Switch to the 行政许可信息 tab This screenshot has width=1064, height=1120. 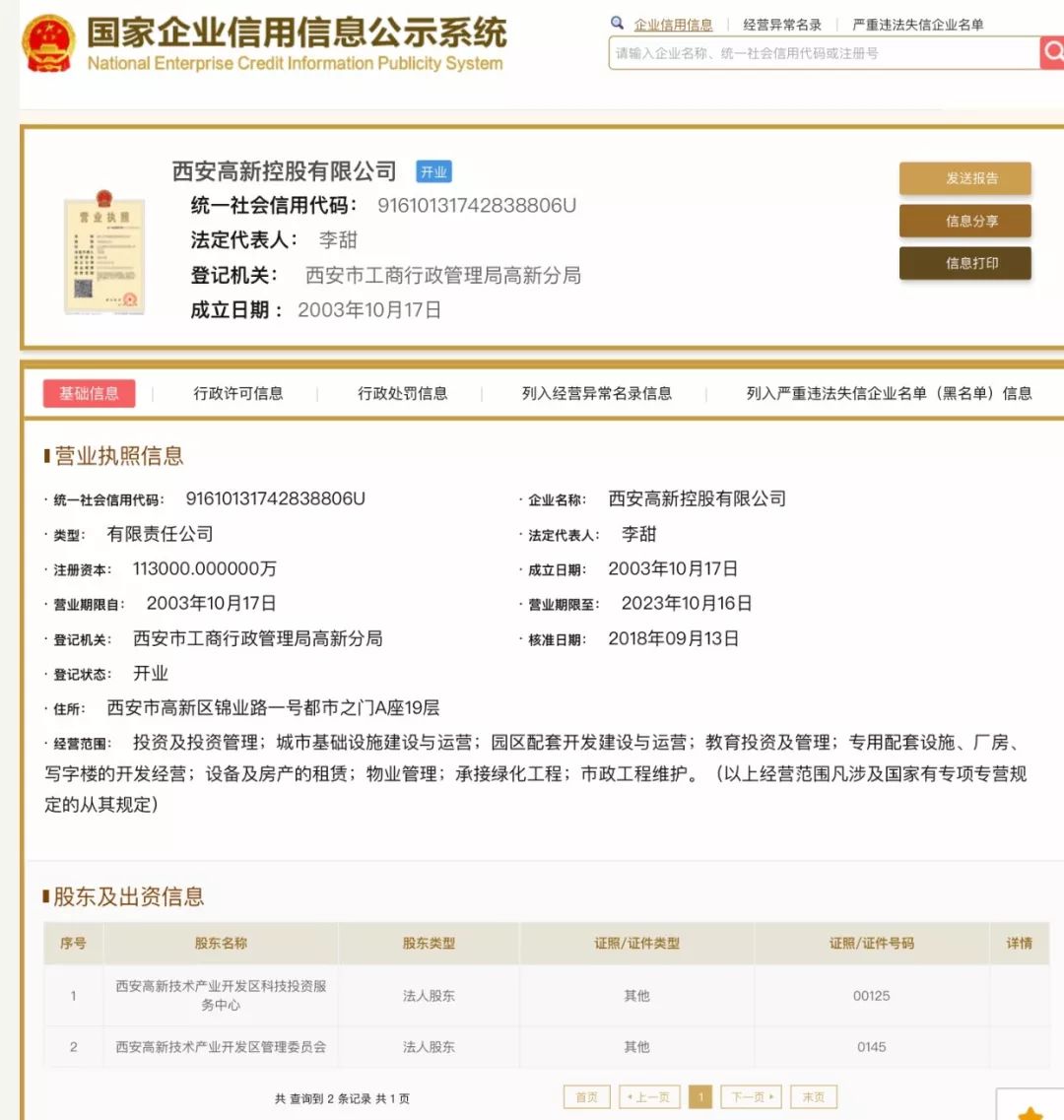click(238, 394)
